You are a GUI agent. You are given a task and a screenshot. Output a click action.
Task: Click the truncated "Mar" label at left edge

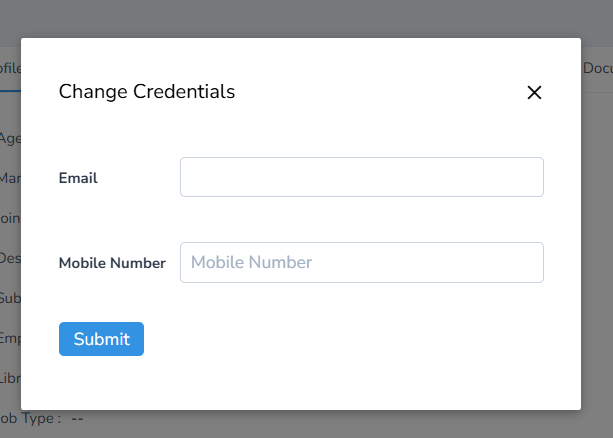pyautogui.click(x=10, y=178)
